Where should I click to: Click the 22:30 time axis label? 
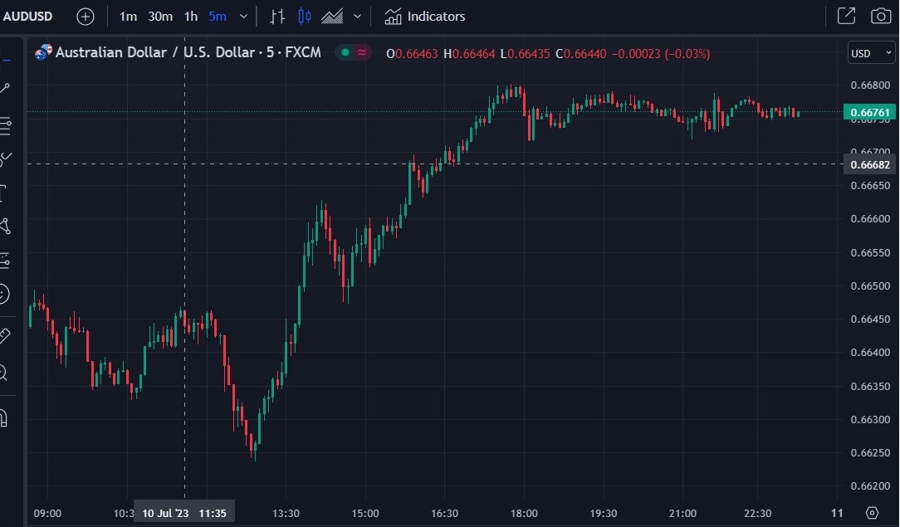[757, 513]
